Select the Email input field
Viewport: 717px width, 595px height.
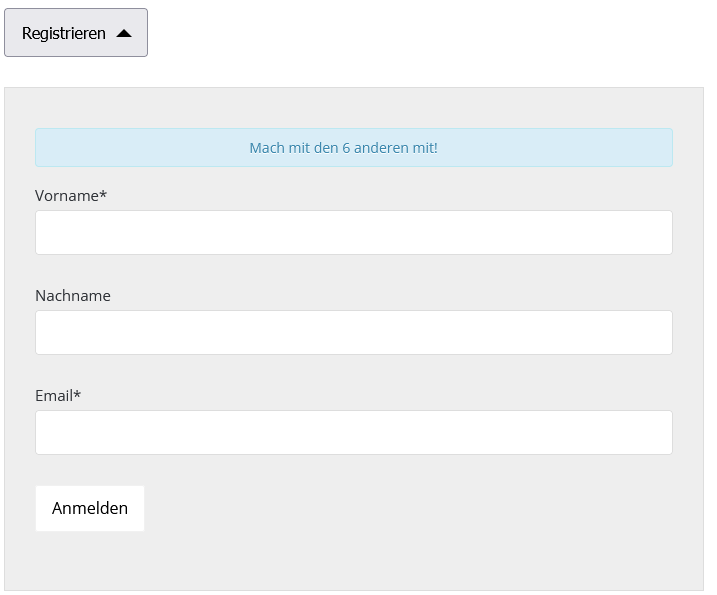[x=354, y=432]
